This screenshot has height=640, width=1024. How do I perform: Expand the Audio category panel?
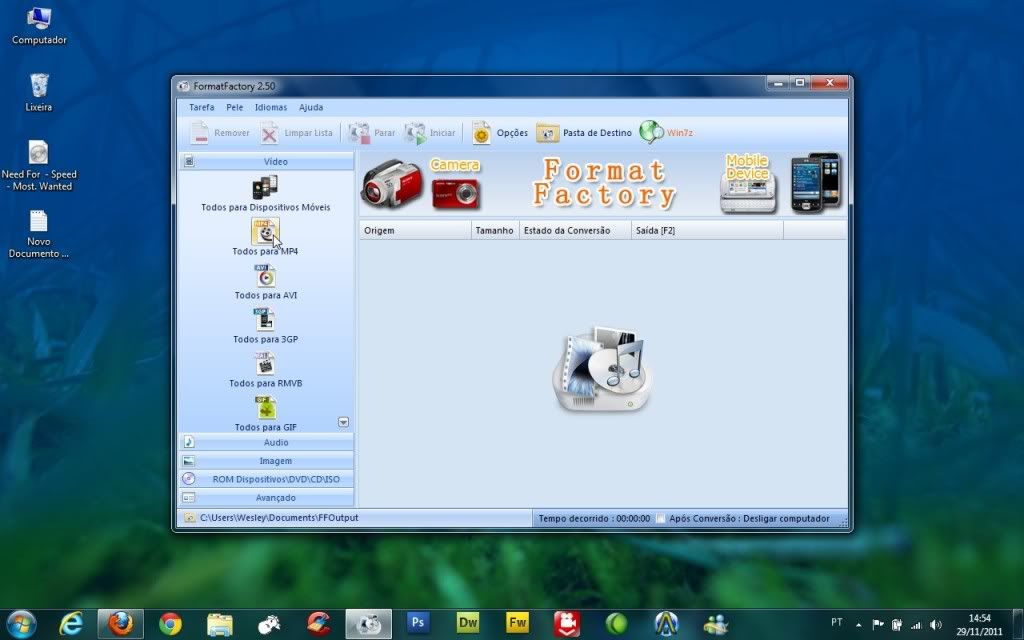click(x=266, y=442)
